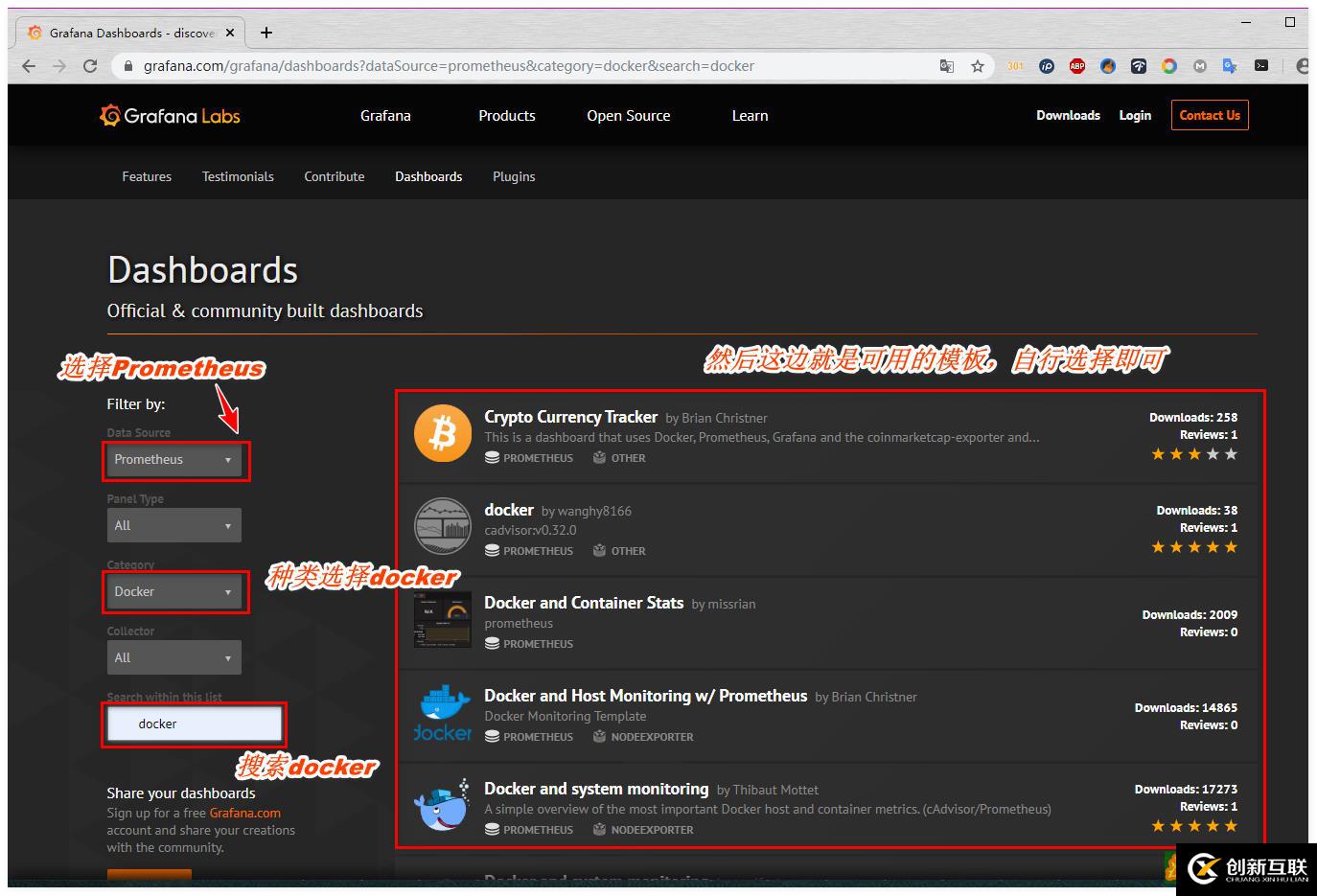Click the browser address bar URL

449,66
